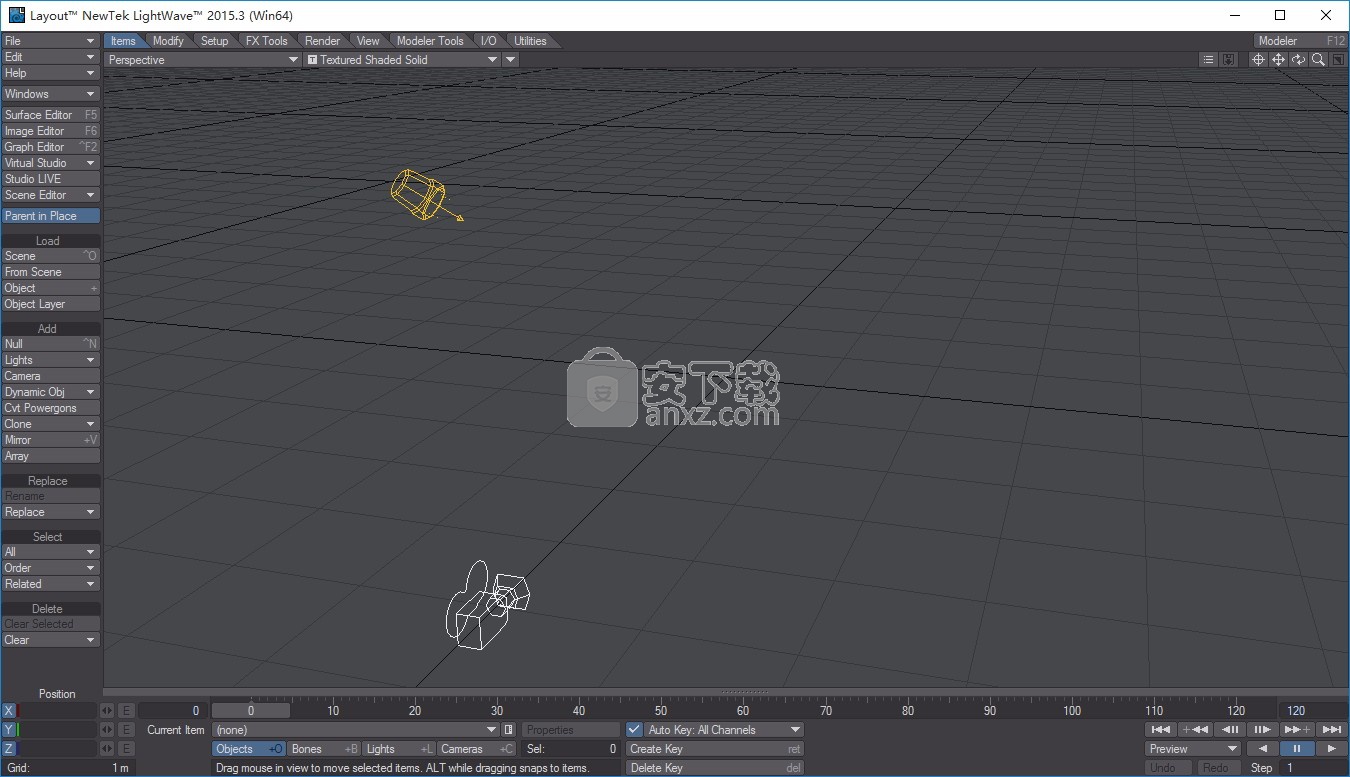Step forward one frame button

tap(1263, 729)
